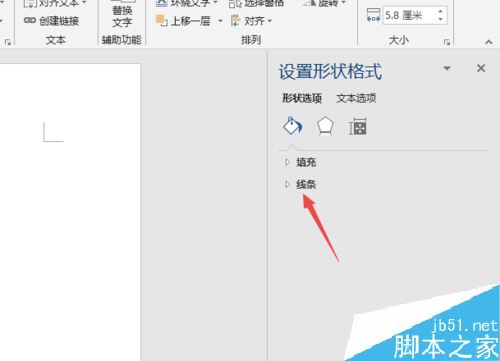
Task: Switch to 文本选项 tab
Action: [356, 98]
